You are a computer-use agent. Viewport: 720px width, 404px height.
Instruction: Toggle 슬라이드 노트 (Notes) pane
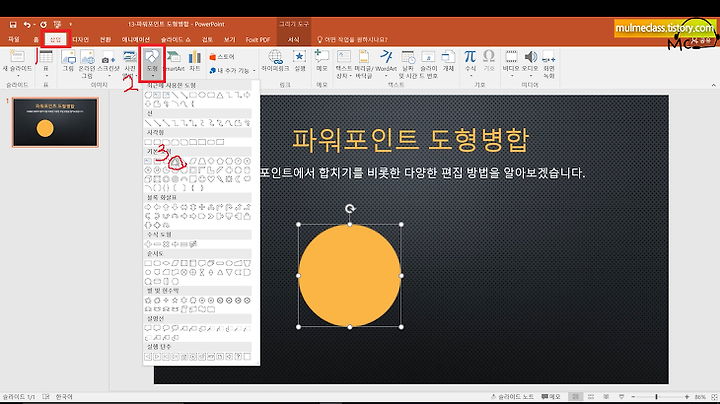(x=512, y=397)
